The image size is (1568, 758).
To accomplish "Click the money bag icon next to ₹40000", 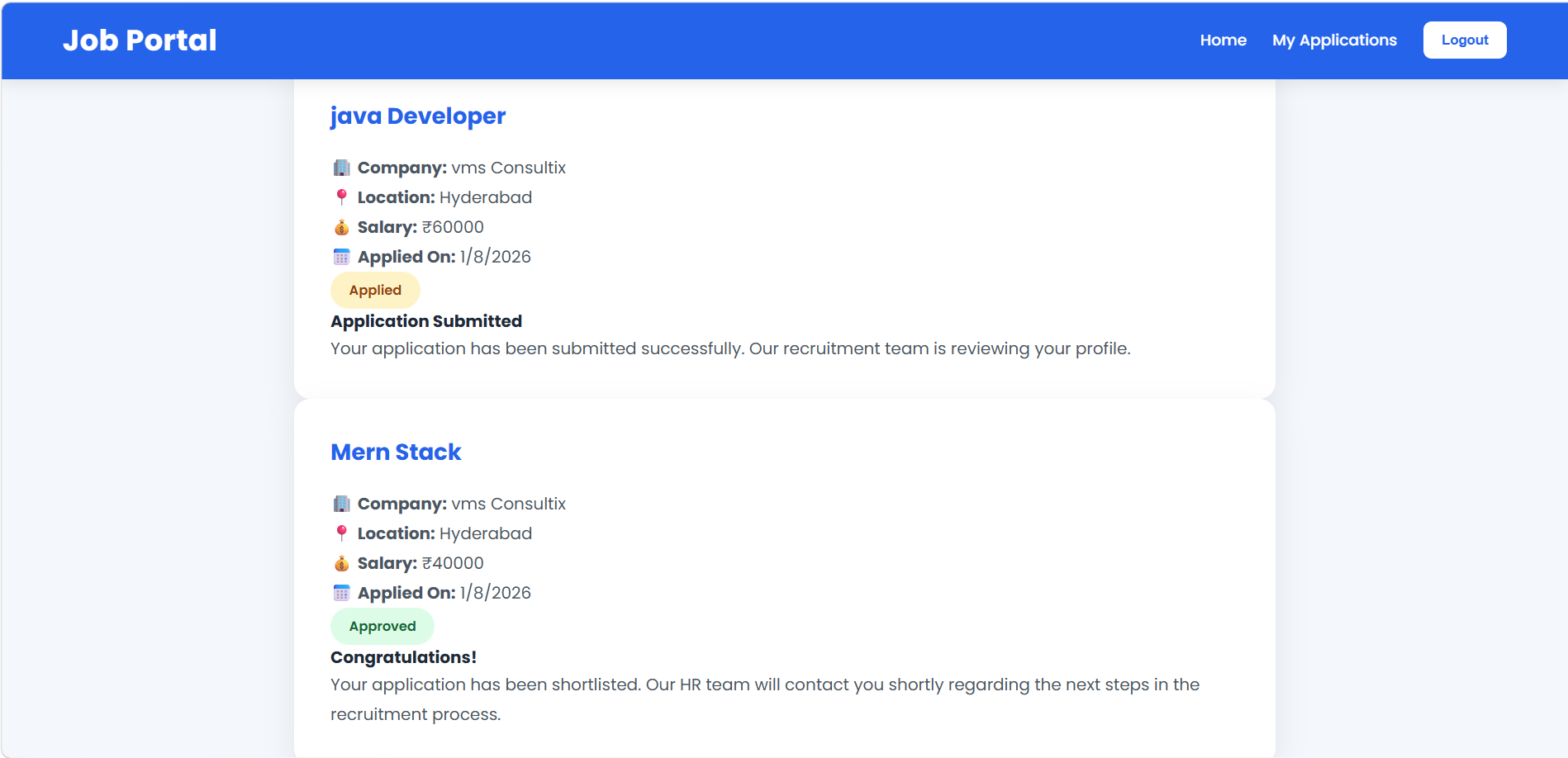I will click(x=341, y=563).
